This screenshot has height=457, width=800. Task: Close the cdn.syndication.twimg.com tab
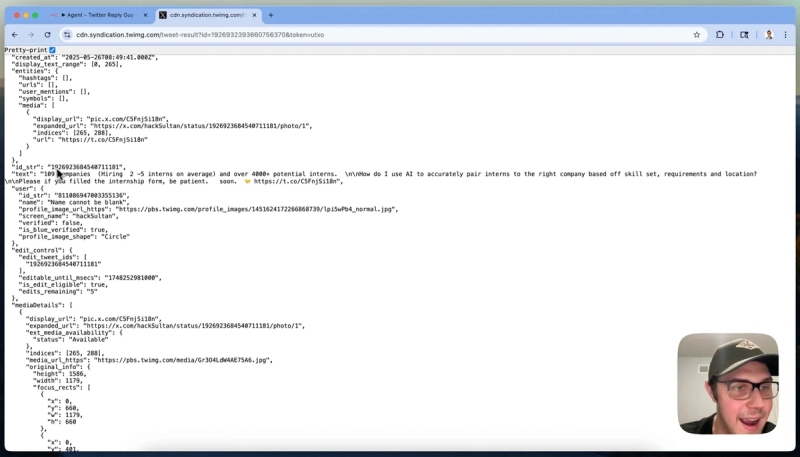tap(255, 15)
